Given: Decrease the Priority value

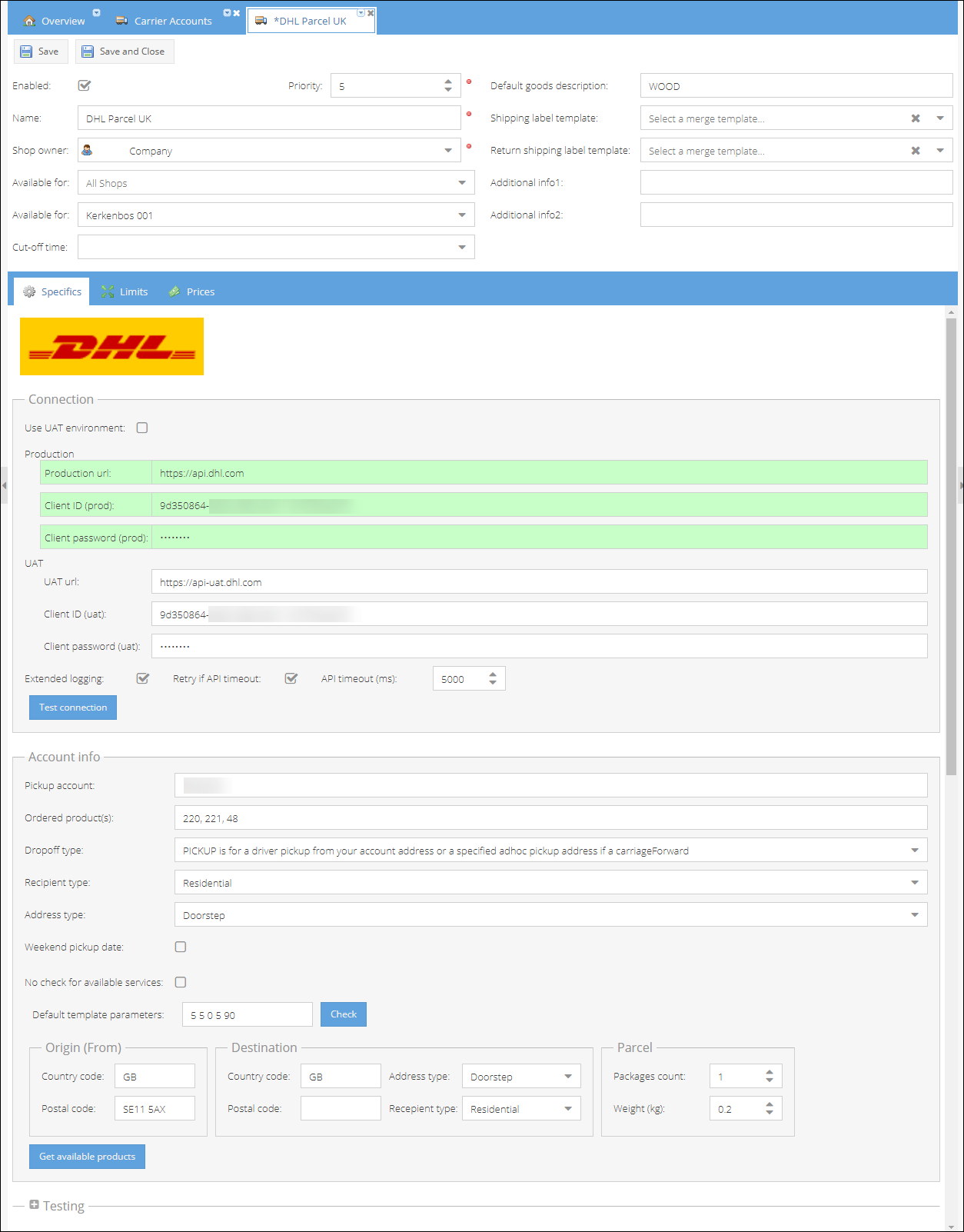Looking at the screenshot, I should pos(448,90).
